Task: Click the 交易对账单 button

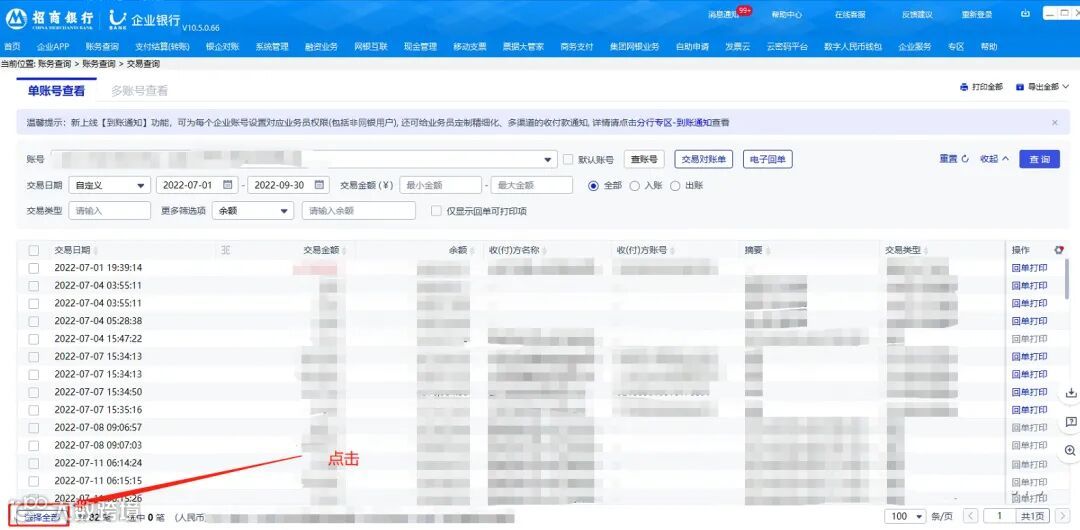Action: click(x=703, y=159)
